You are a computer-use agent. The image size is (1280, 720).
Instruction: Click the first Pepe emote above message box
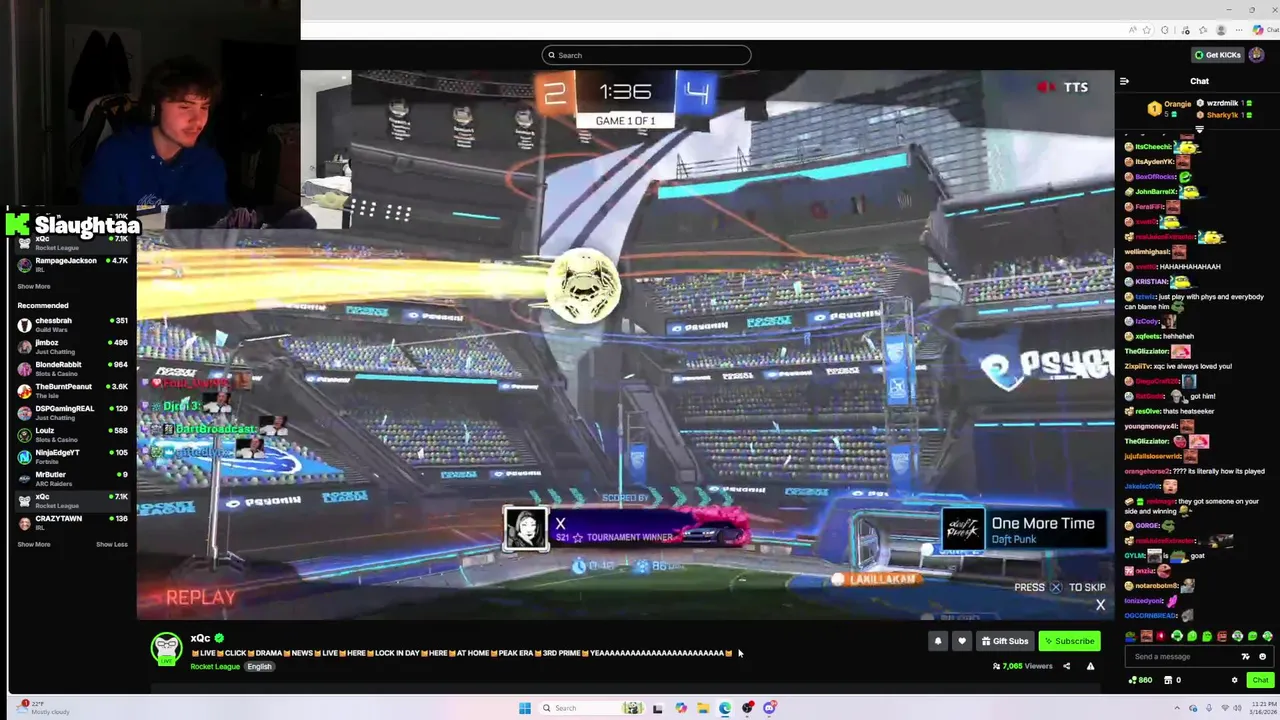coord(1130,636)
